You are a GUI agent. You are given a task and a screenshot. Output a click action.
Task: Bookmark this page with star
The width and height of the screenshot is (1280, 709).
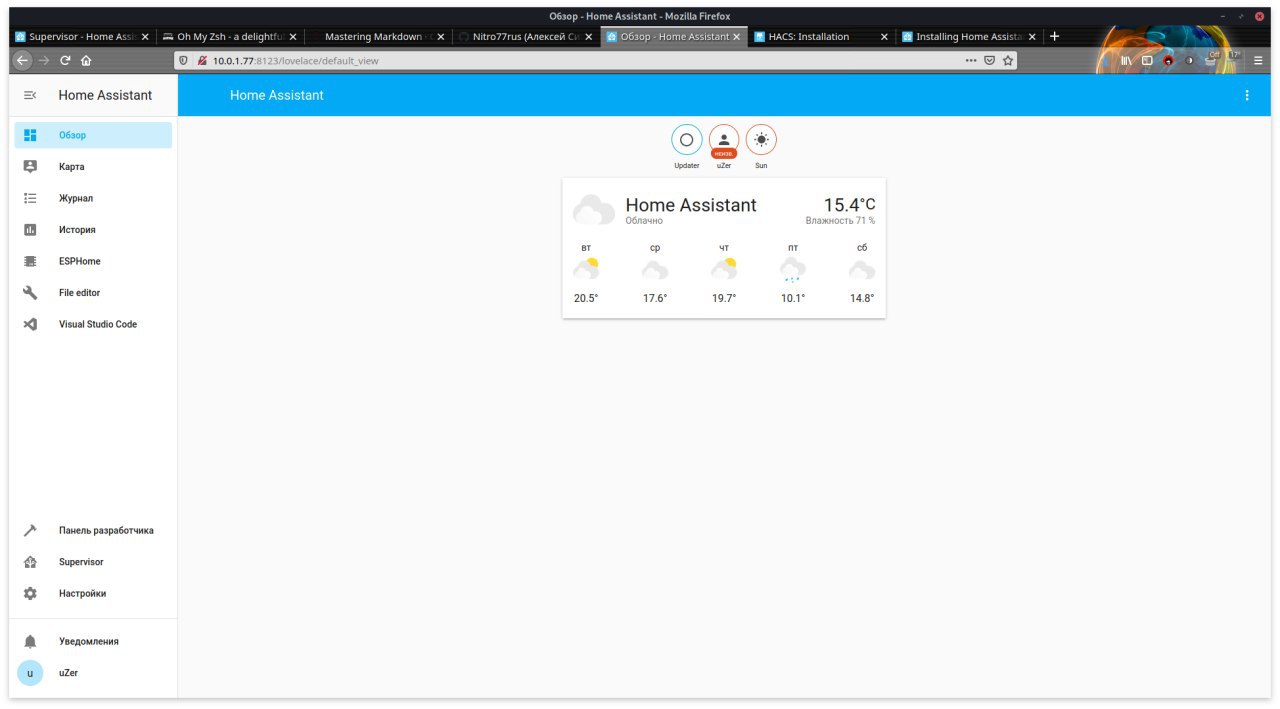(1008, 60)
